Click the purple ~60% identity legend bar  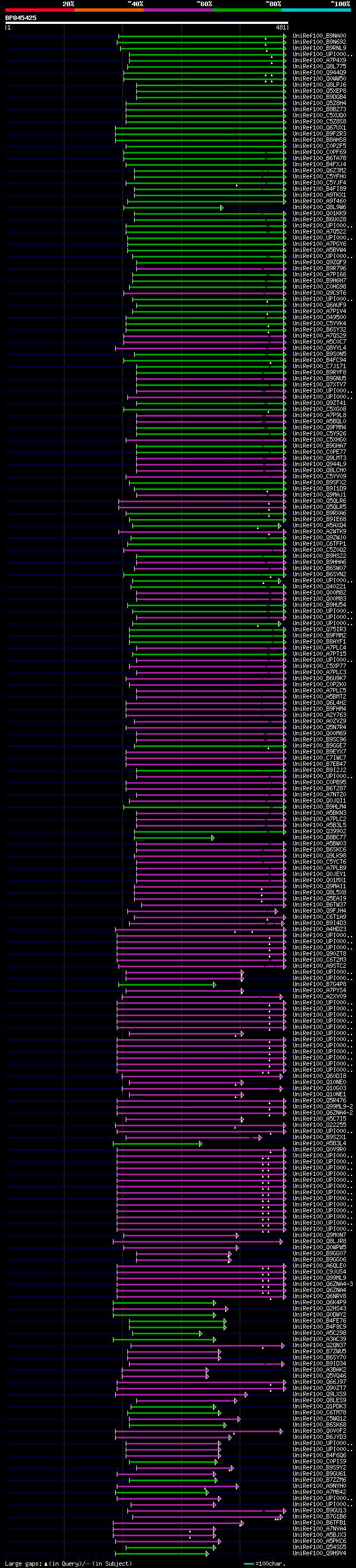pos(179,10)
